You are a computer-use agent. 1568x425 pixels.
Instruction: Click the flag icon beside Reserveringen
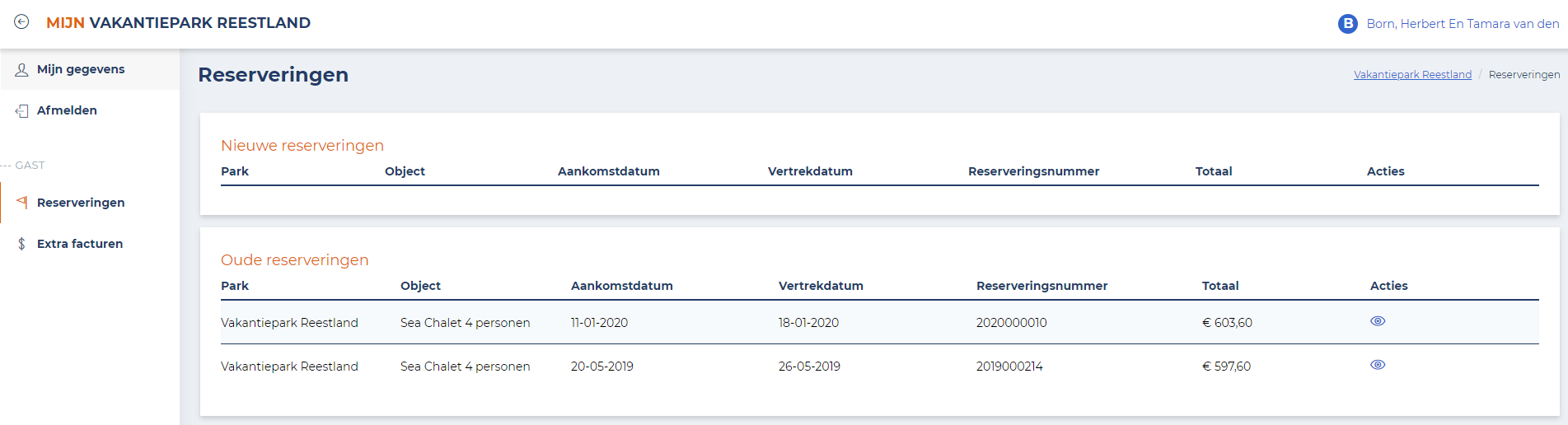(x=21, y=203)
